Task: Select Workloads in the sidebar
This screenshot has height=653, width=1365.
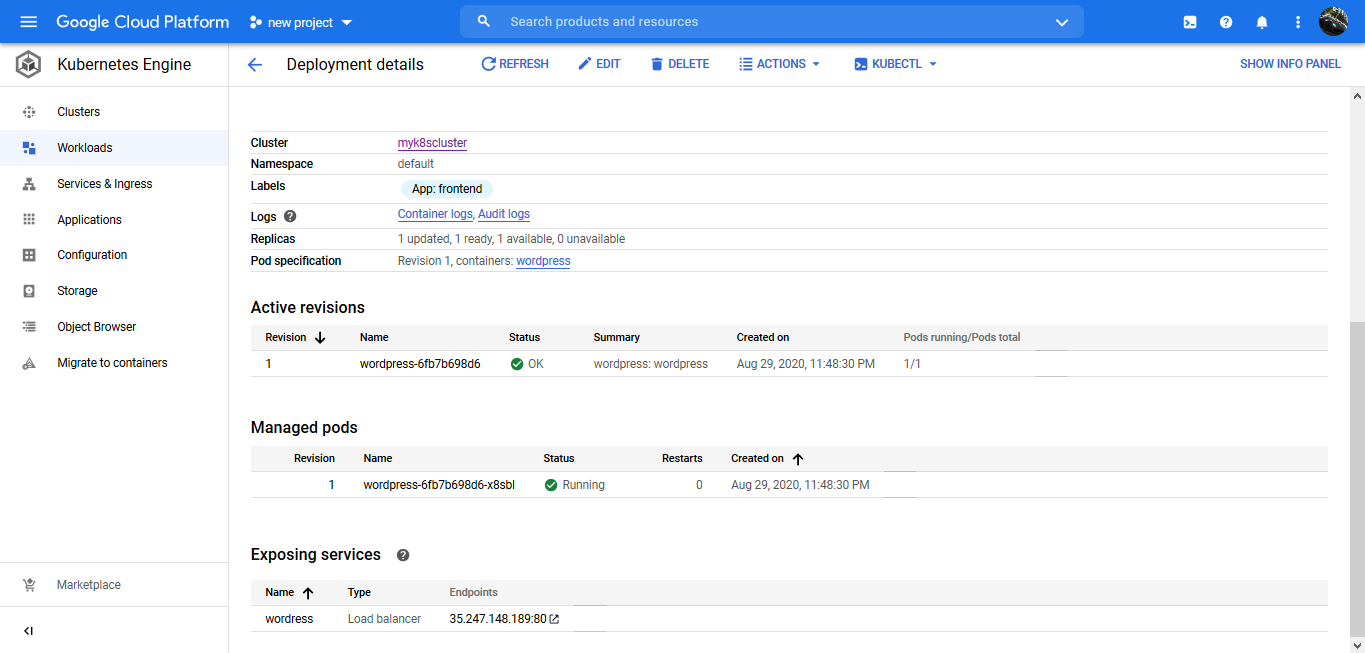Action: pyautogui.click(x=85, y=148)
